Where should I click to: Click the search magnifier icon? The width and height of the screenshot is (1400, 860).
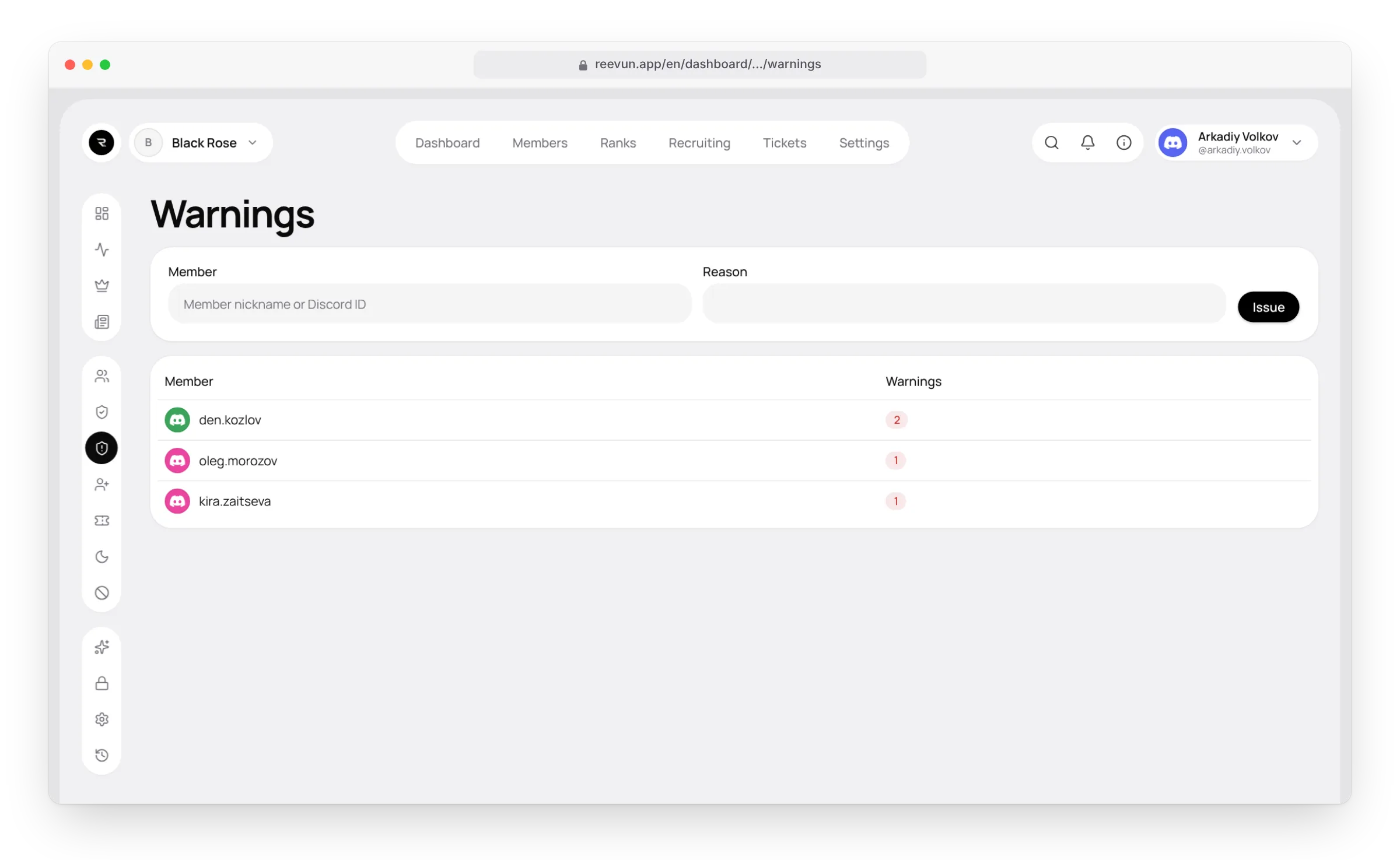(x=1051, y=142)
